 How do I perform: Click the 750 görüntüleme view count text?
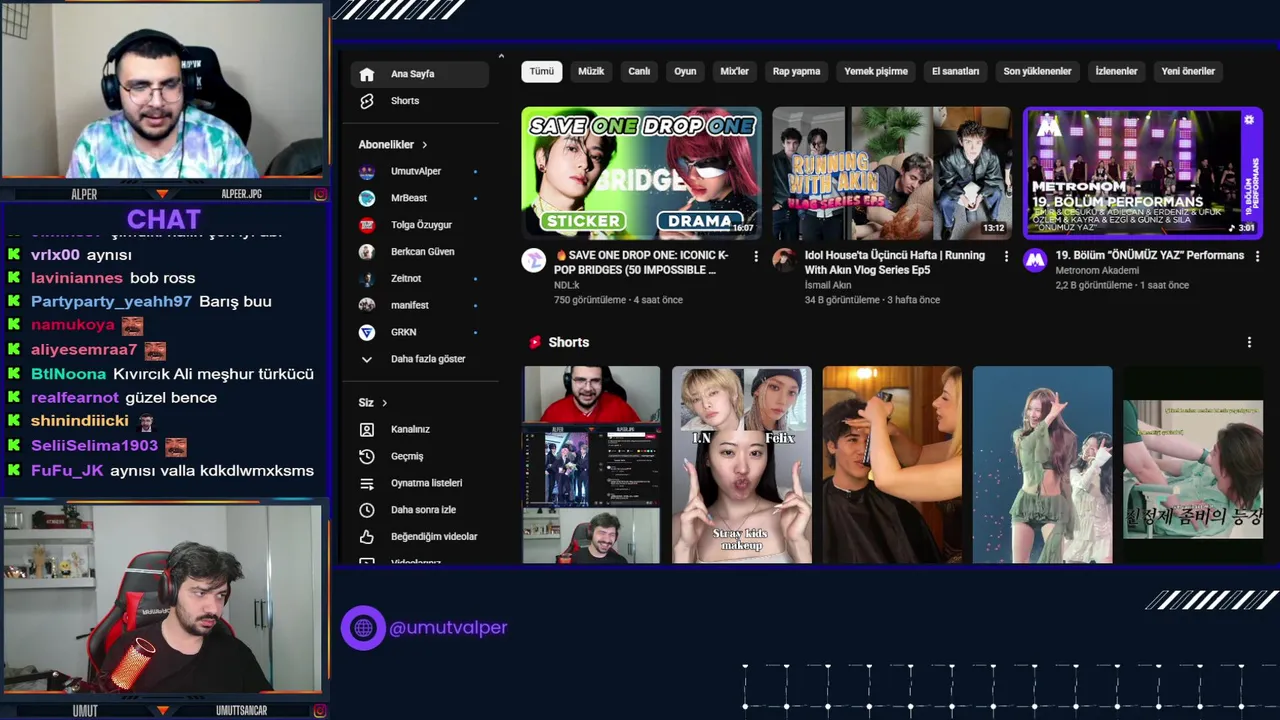590,300
